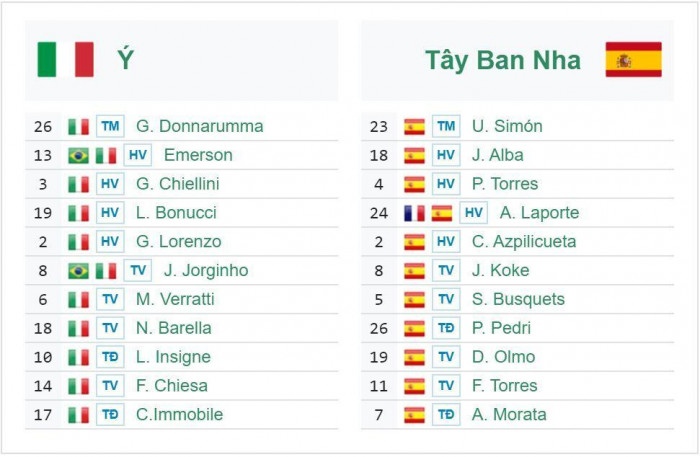Select C. Azpilicueta in Spain lineup

[x=524, y=242]
